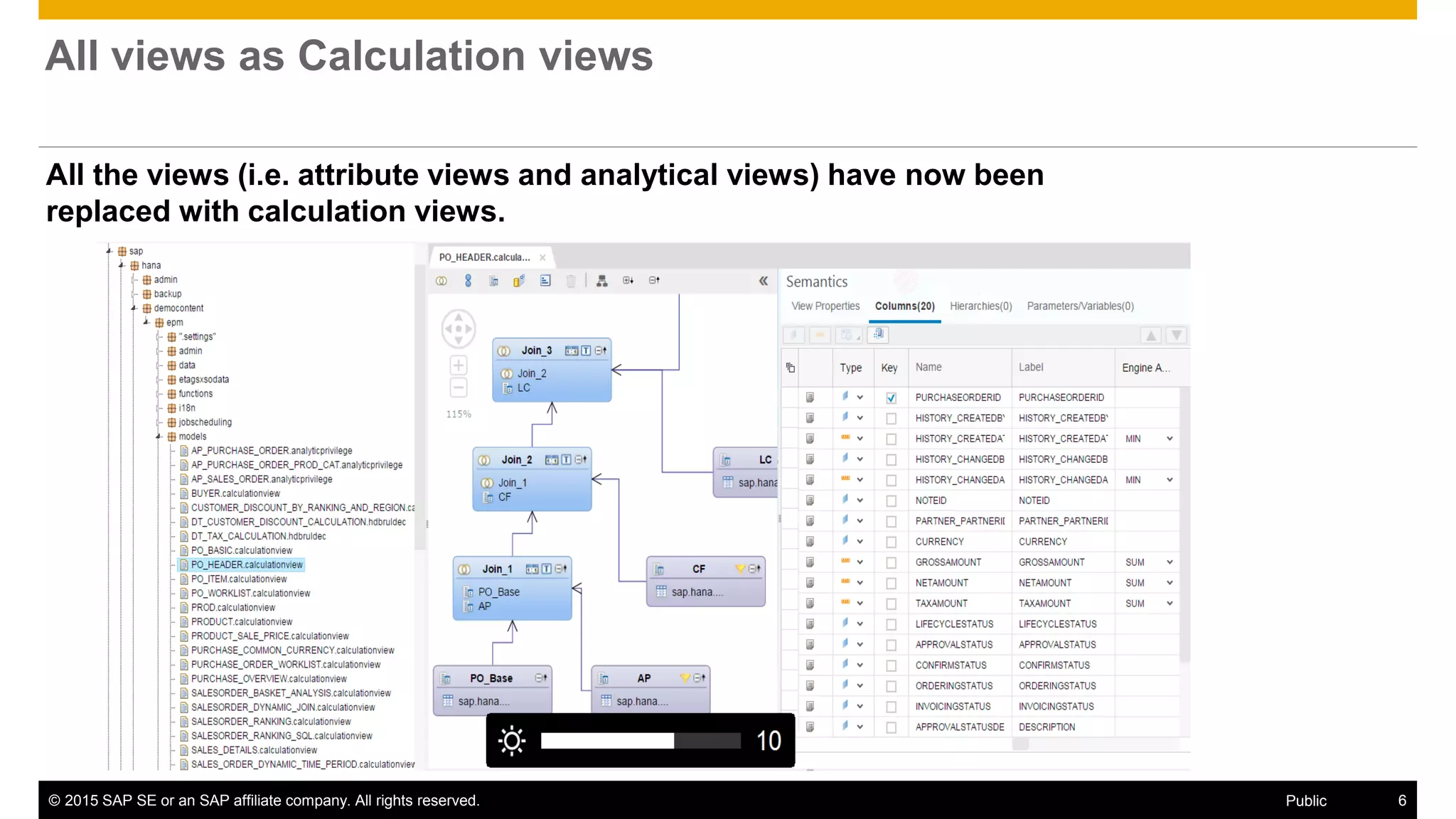
Task: Select the Rank node tool in diagram toolbar
Action: tap(545, 281)
